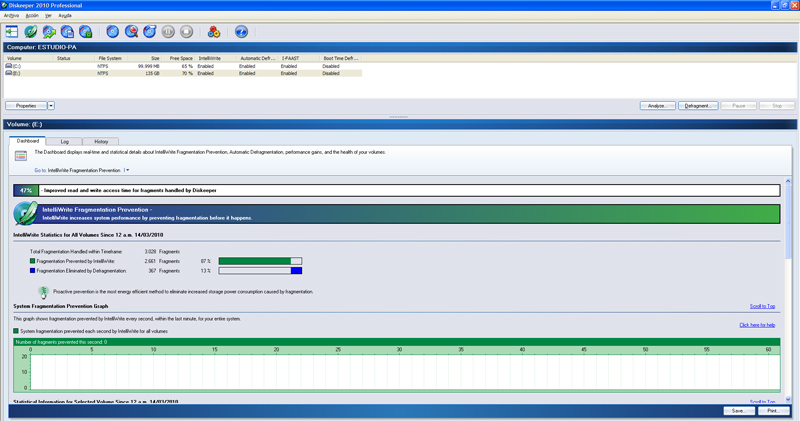The image size is (800, 421).
Task: Click the IntelliWrite banner feather logo
Action: tap(26, 213)
